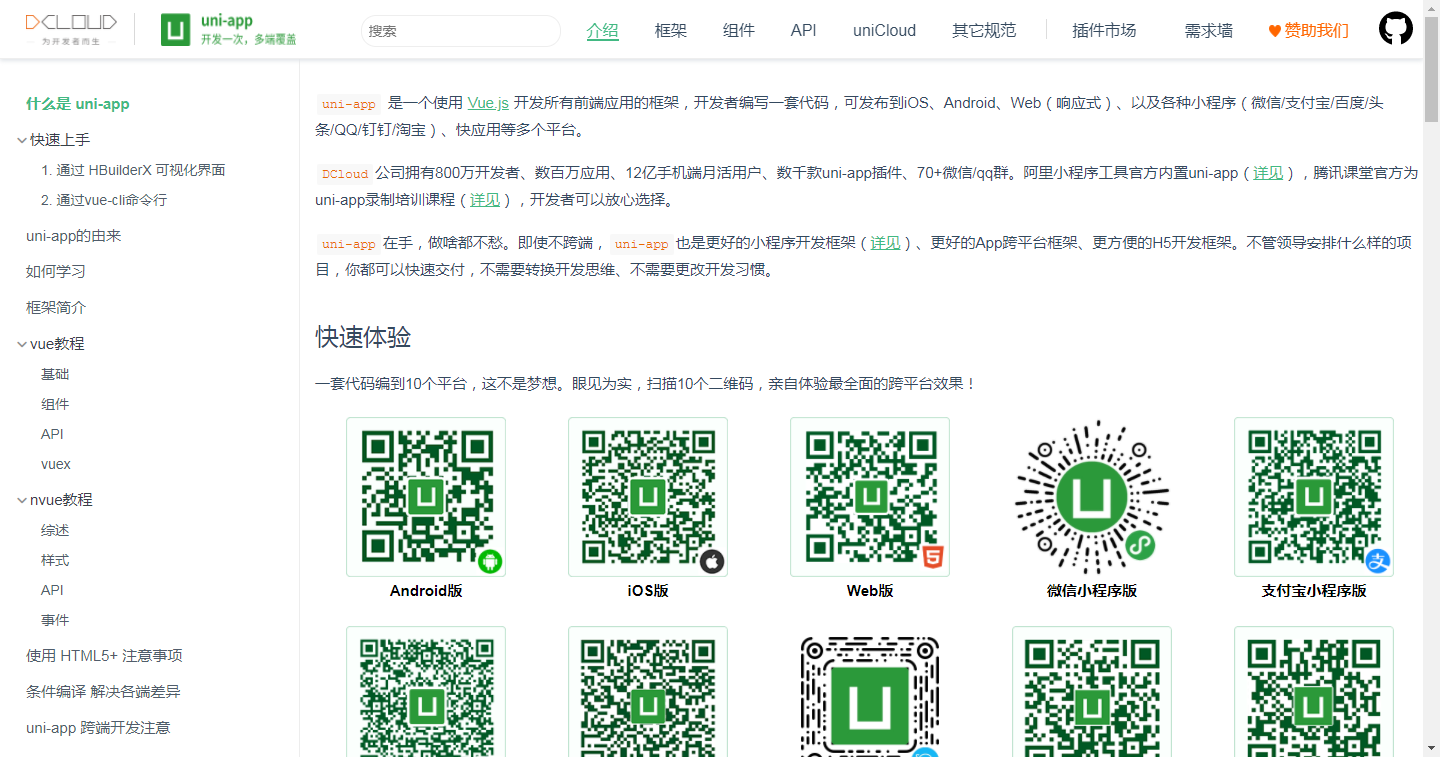
Task: Open API under vue教程
Action: pos(52,435)
